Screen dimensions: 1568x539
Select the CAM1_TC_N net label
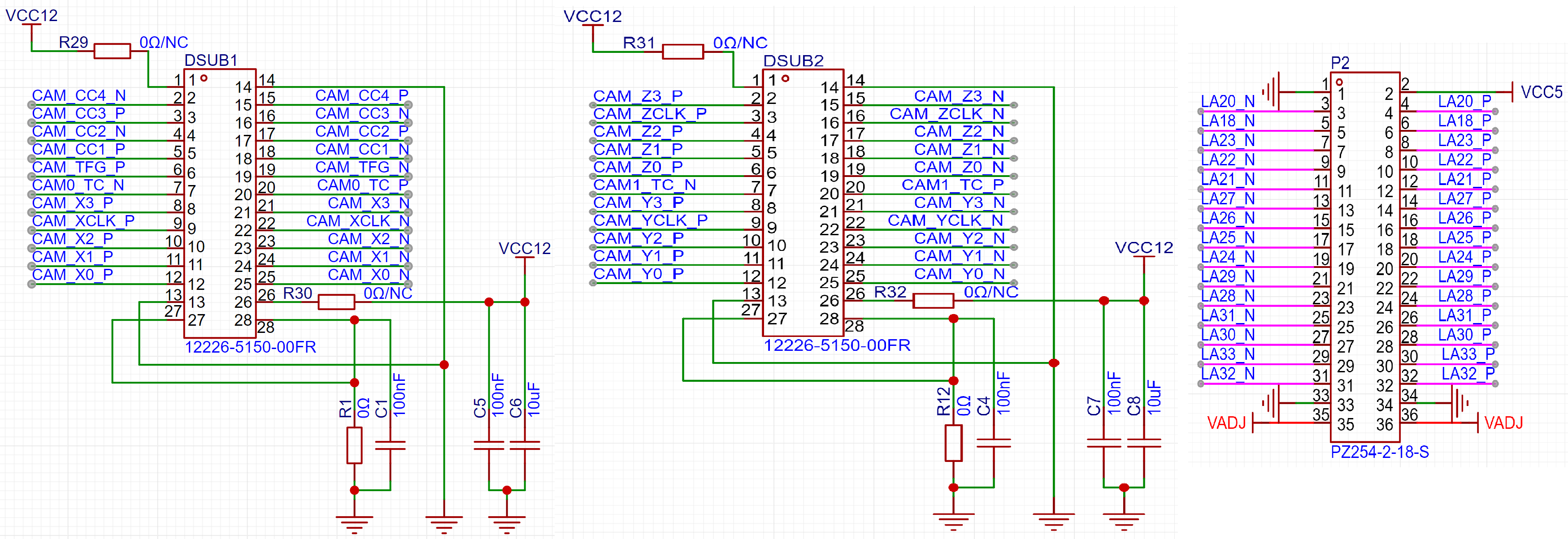coord(644,185)
